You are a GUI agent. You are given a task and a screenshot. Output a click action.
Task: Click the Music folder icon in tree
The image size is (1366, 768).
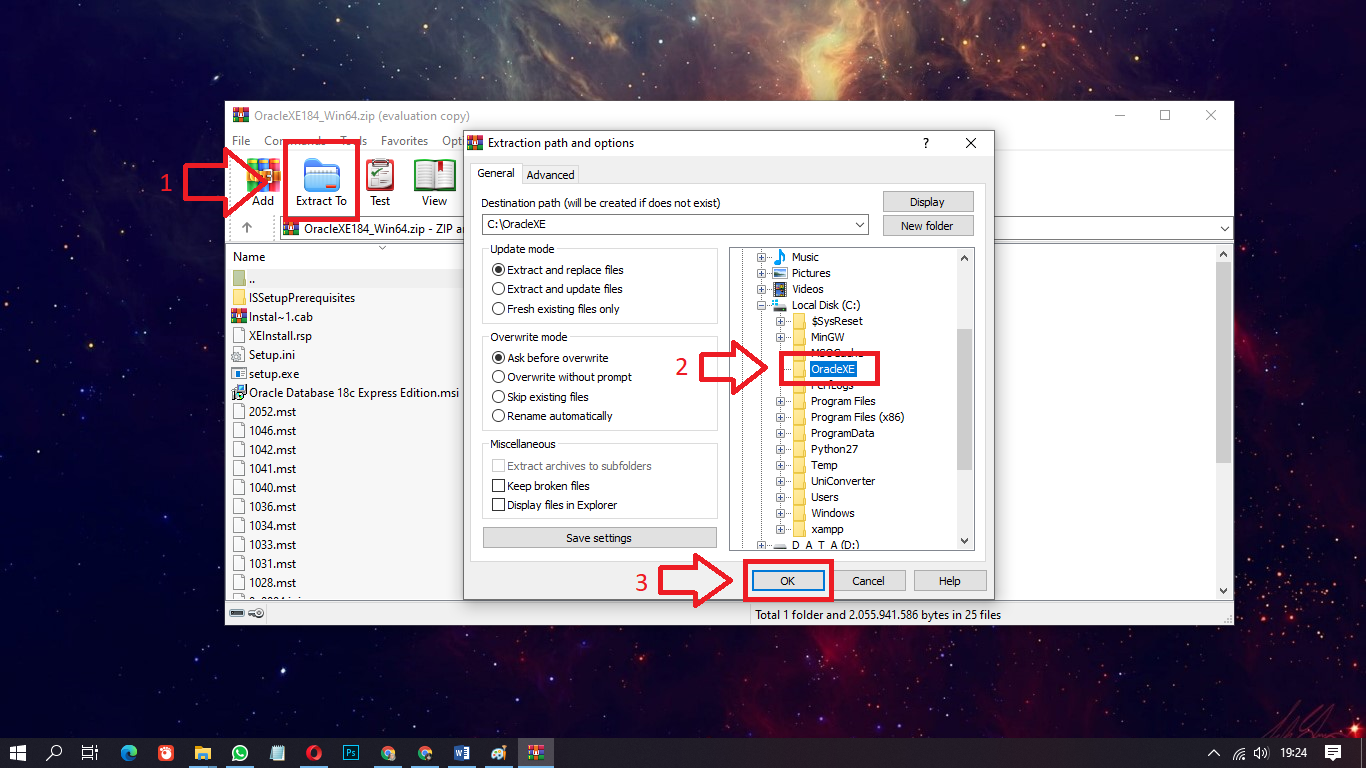tap(780, 257)
